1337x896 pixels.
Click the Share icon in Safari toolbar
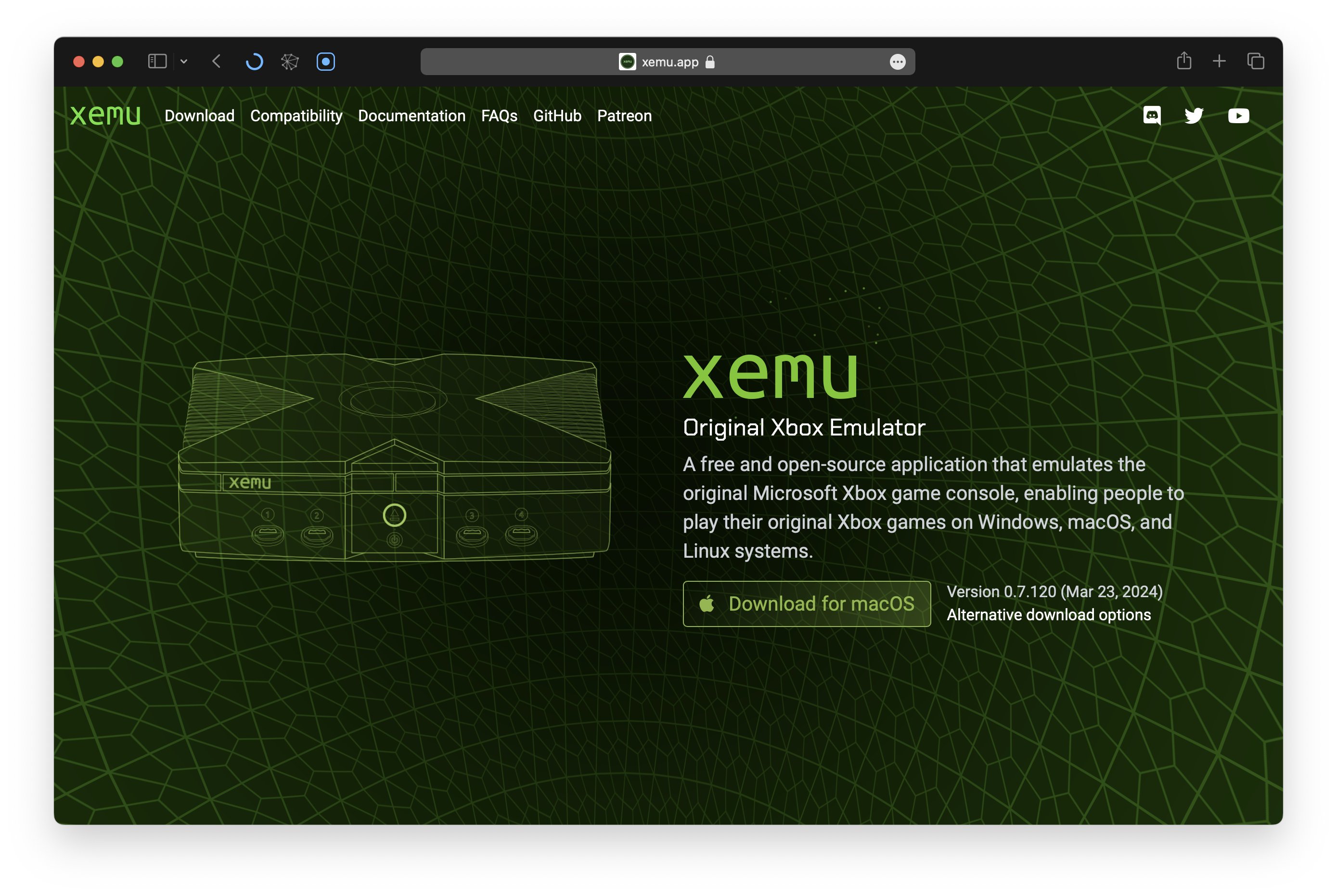click(1185, 61)
